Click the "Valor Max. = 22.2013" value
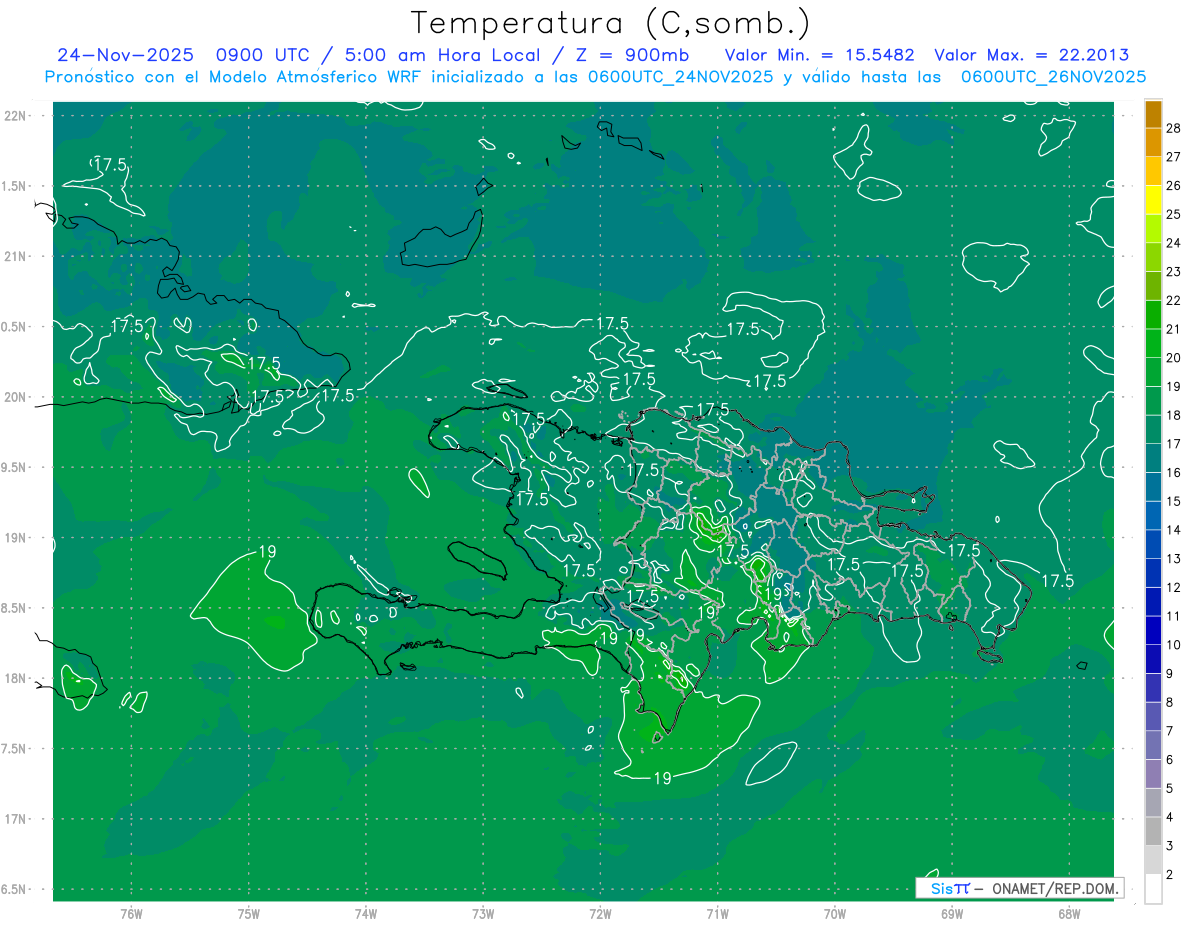Image resolution: width=1200 pixels, height=927 pixels. 1031,55
